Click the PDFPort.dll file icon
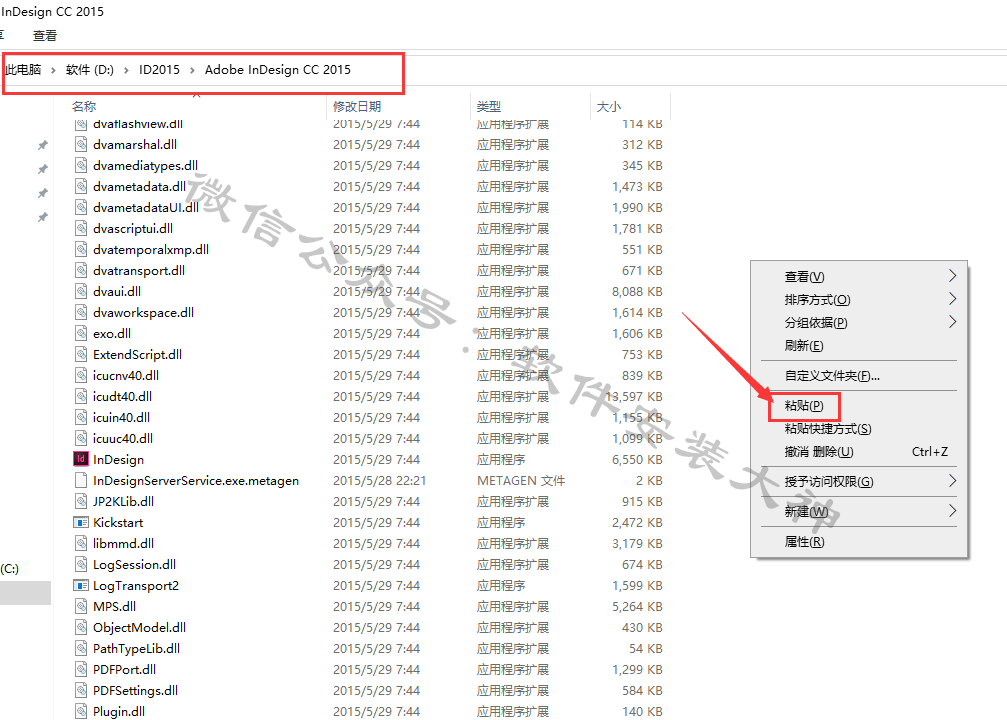Image resolution: width=1007 pixels, height=720 pixels. pos(81,669)
